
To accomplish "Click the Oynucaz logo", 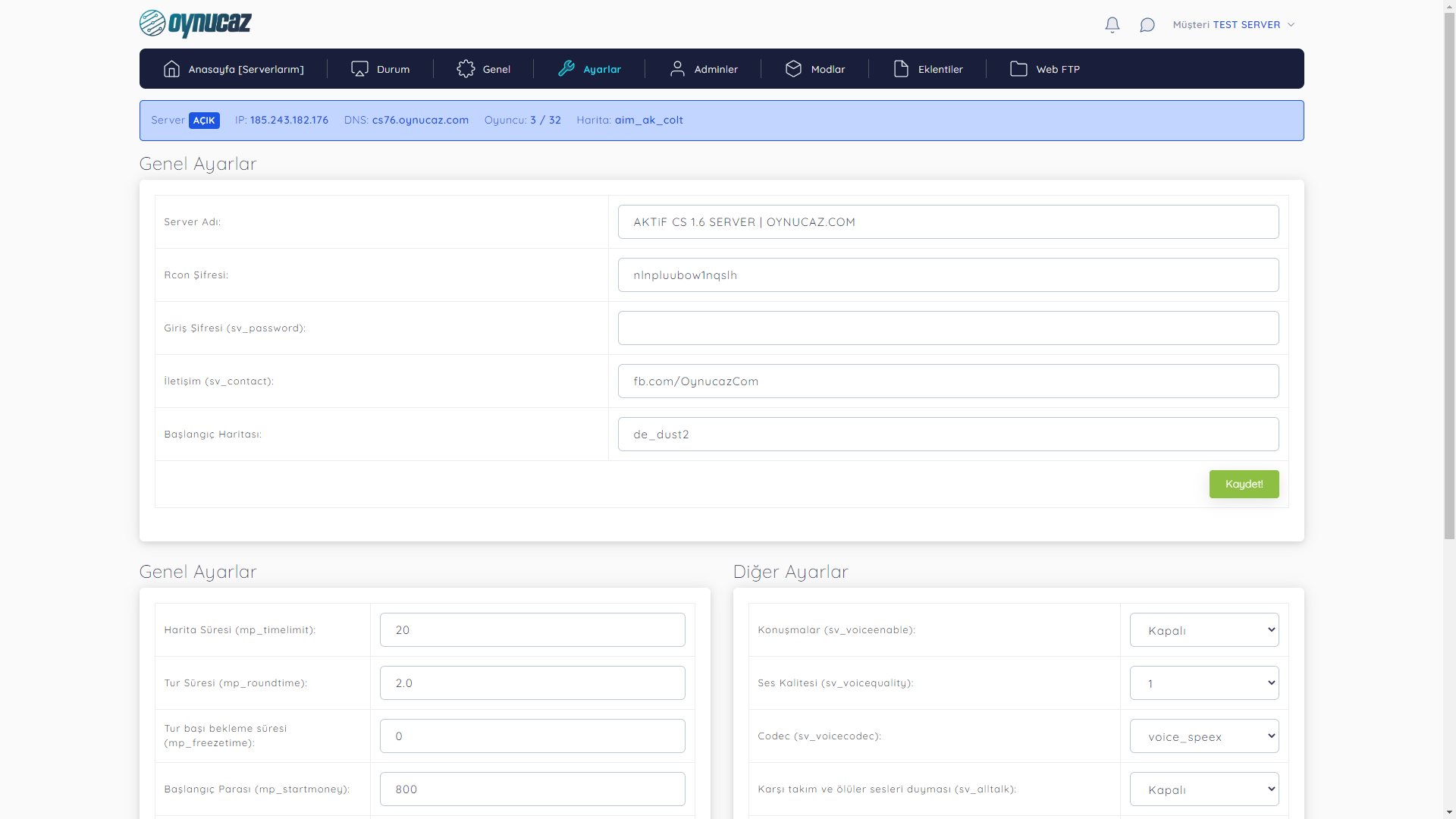I will click(x=196, y=24).
